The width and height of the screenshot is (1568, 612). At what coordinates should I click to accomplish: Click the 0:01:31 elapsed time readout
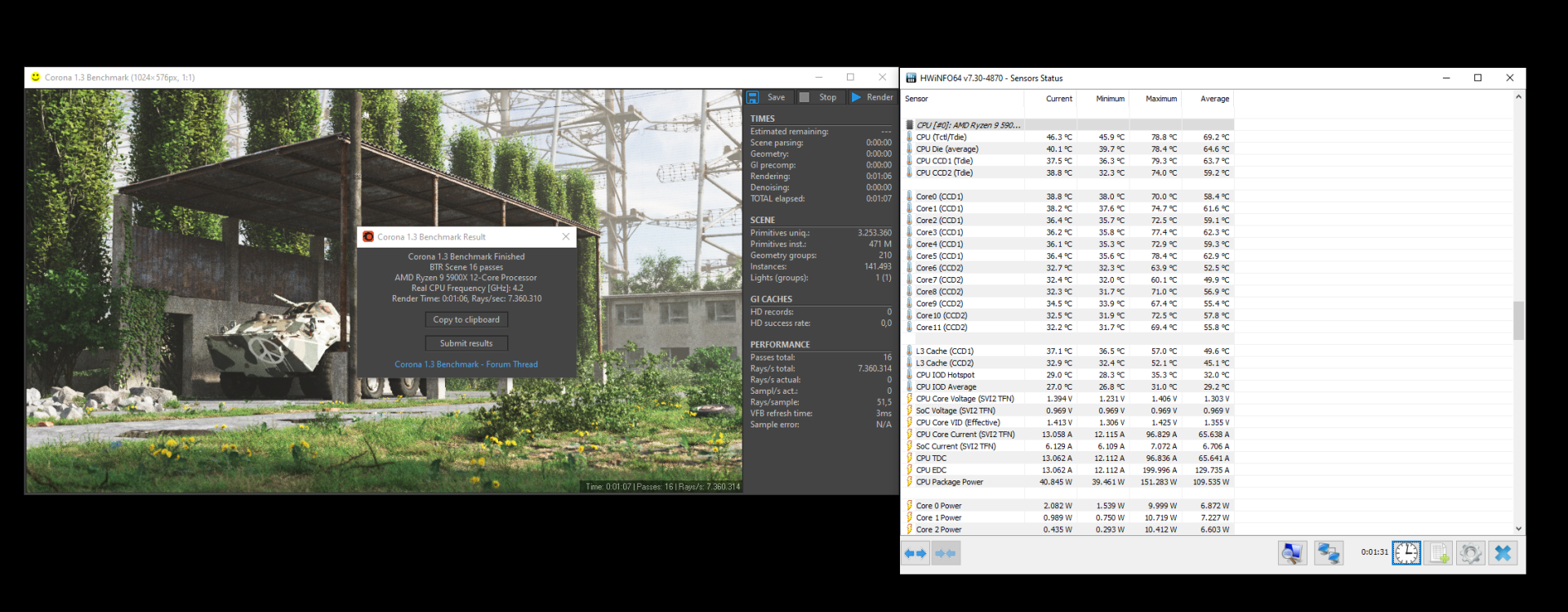pyautogui.click(x=1374, y=552)
